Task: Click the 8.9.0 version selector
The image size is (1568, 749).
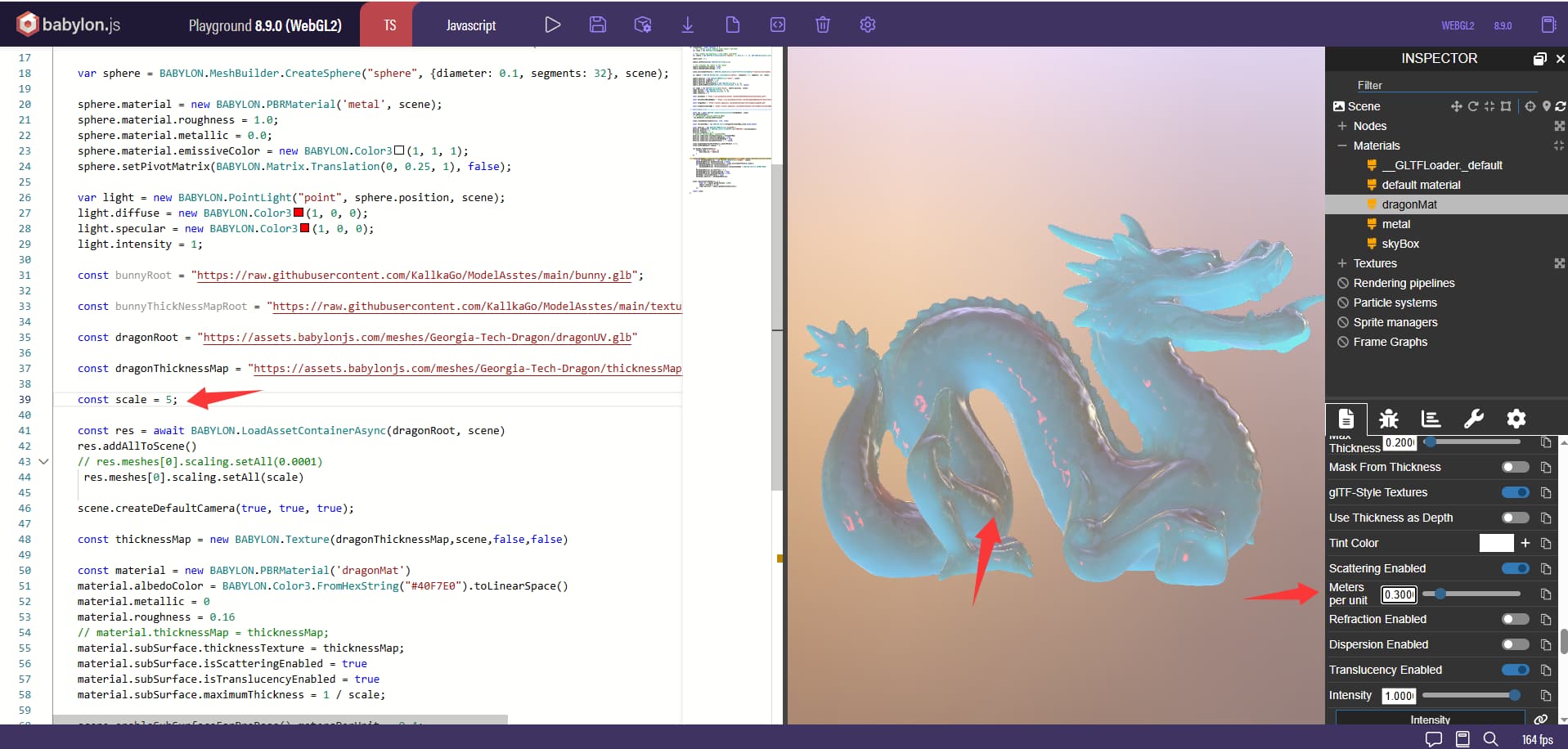Action: (1503, 25)
